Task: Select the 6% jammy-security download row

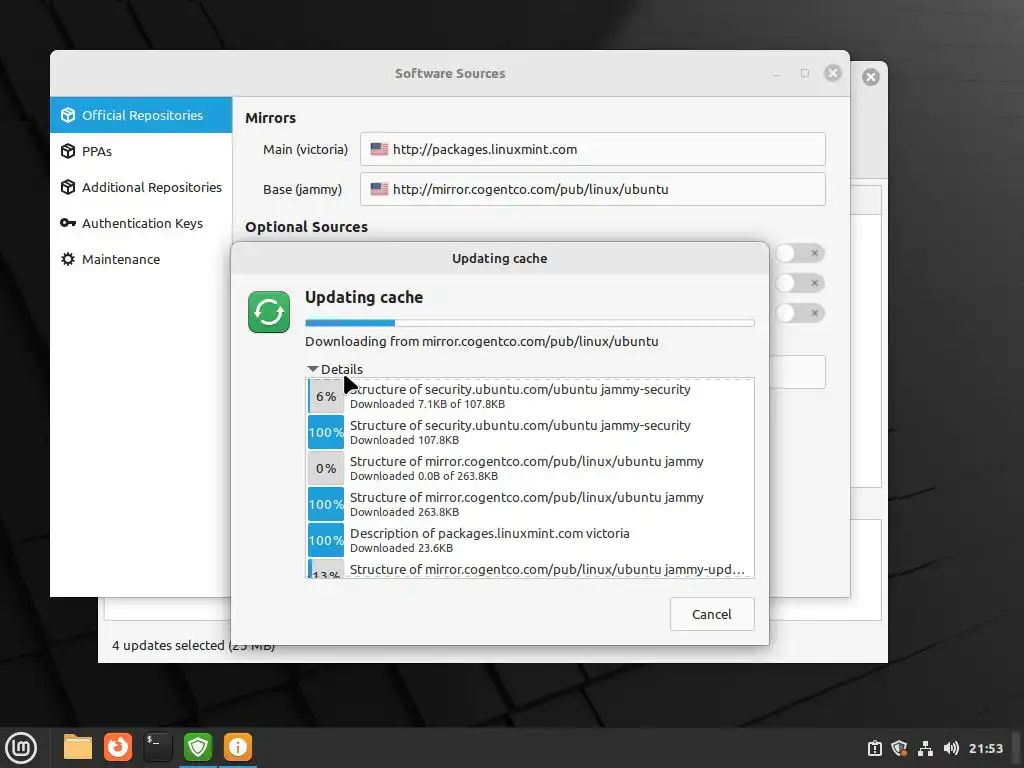Action: click(x=530, y=396)
